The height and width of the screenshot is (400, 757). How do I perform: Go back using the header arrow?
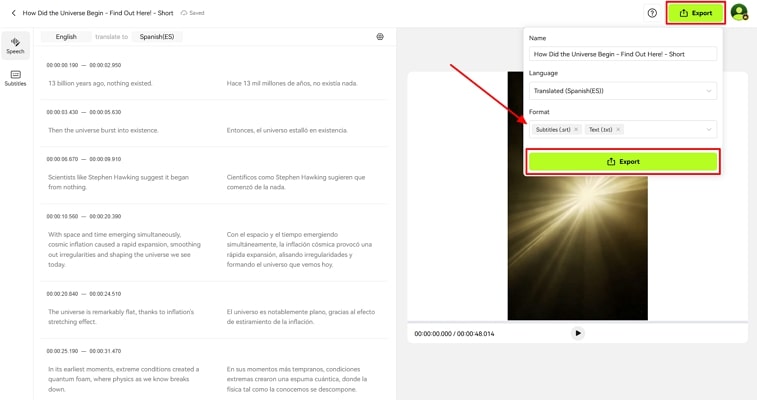[x=14, y=13]
